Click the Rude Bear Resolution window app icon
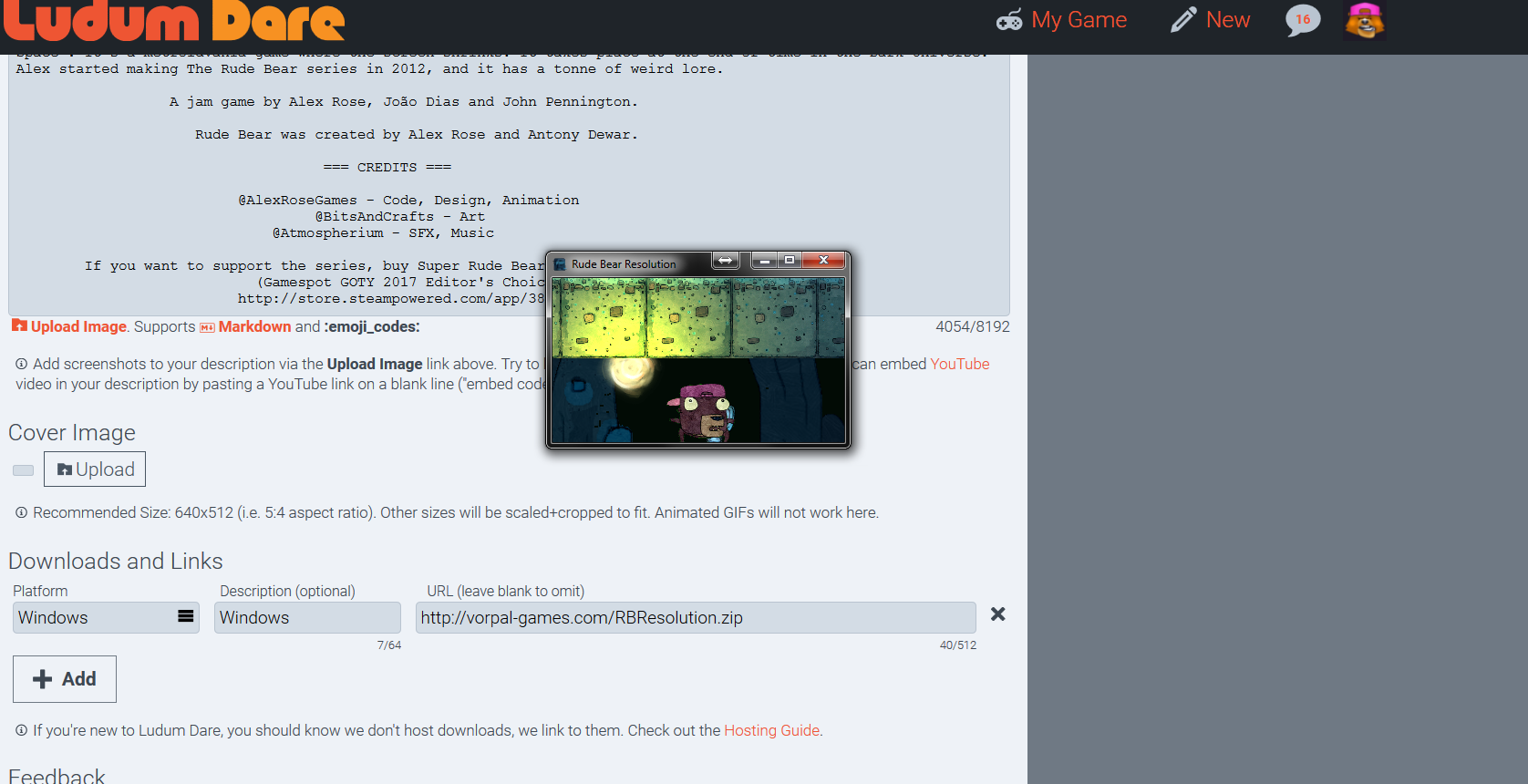 561,264
